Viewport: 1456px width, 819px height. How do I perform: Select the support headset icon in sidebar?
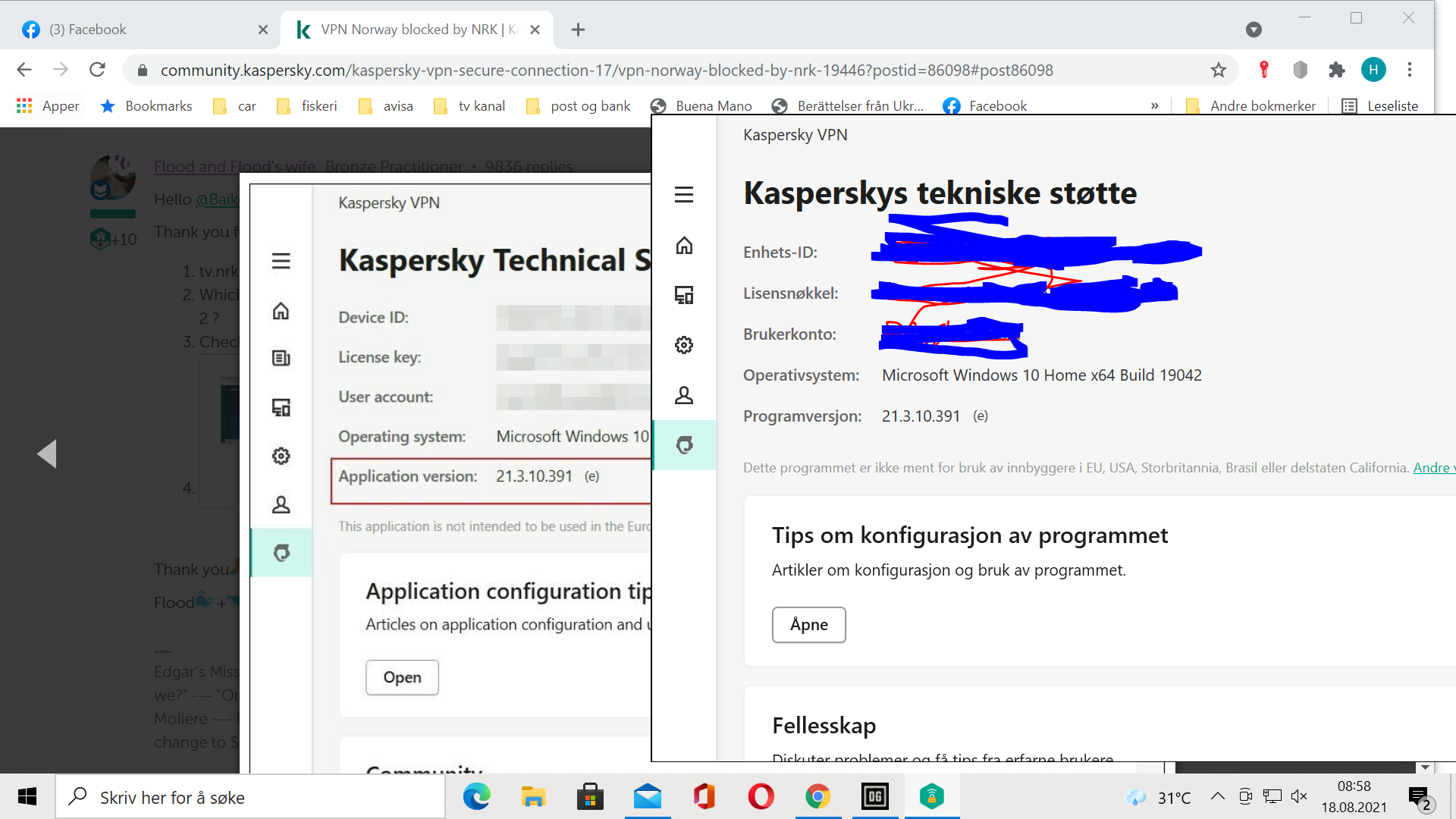coord(684,445)
